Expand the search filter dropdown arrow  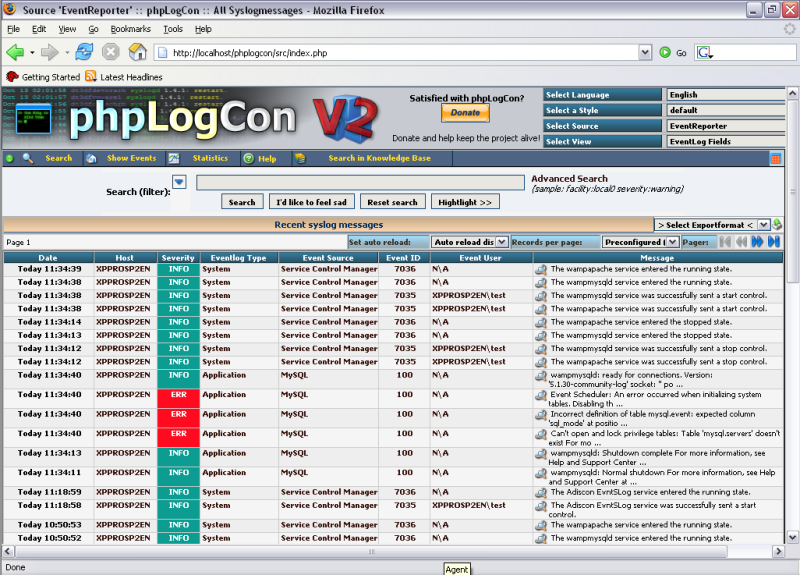(179, 182)
